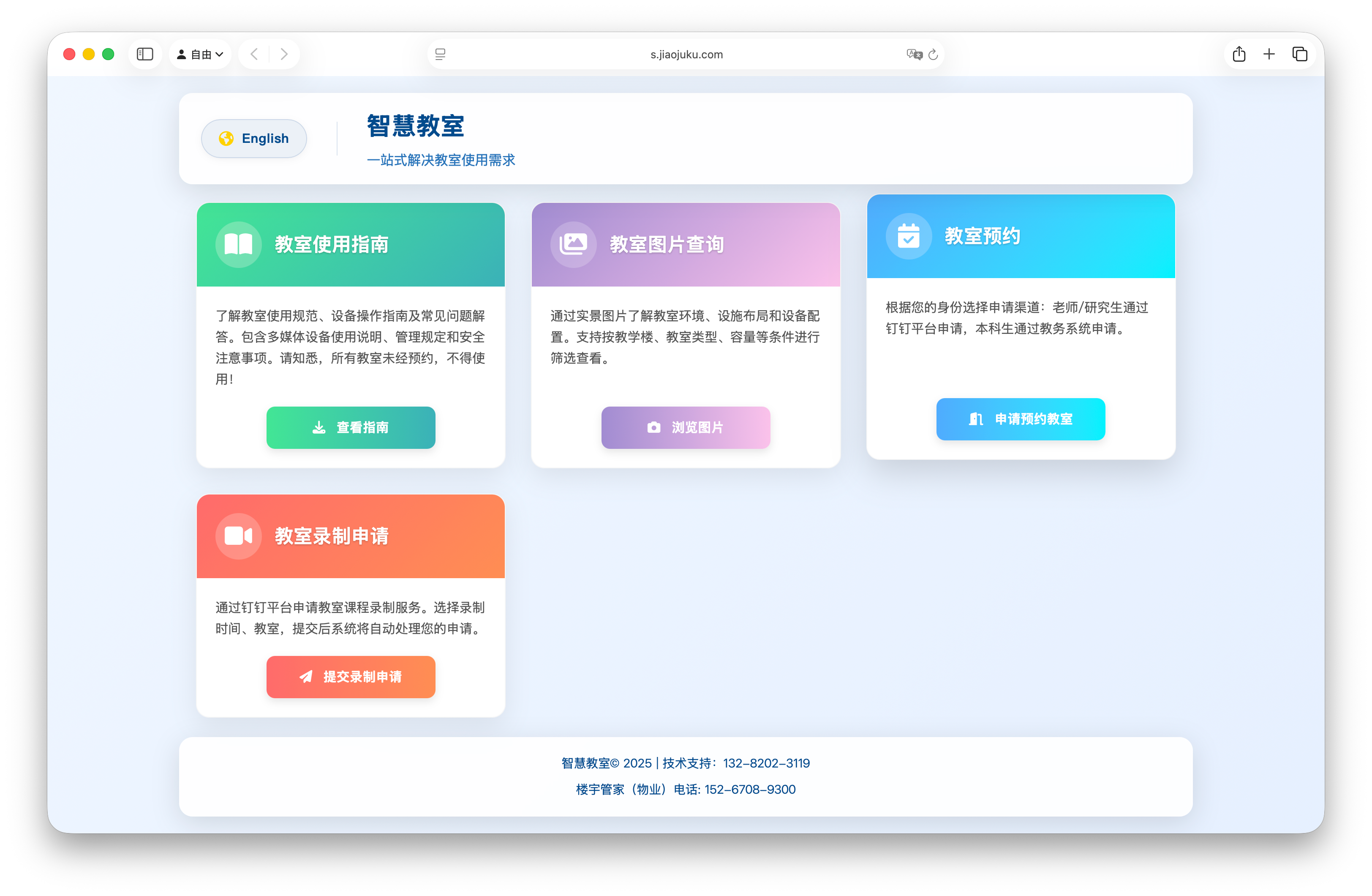Click the guide description starting 了解教室使用规范
This screenshot has width=1372, height=896.
351,347
